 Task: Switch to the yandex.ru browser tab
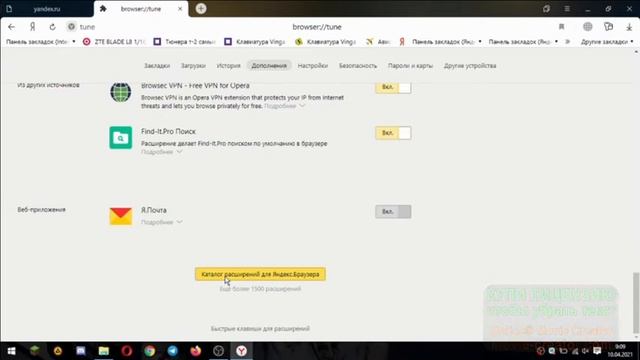click(47, 9)
